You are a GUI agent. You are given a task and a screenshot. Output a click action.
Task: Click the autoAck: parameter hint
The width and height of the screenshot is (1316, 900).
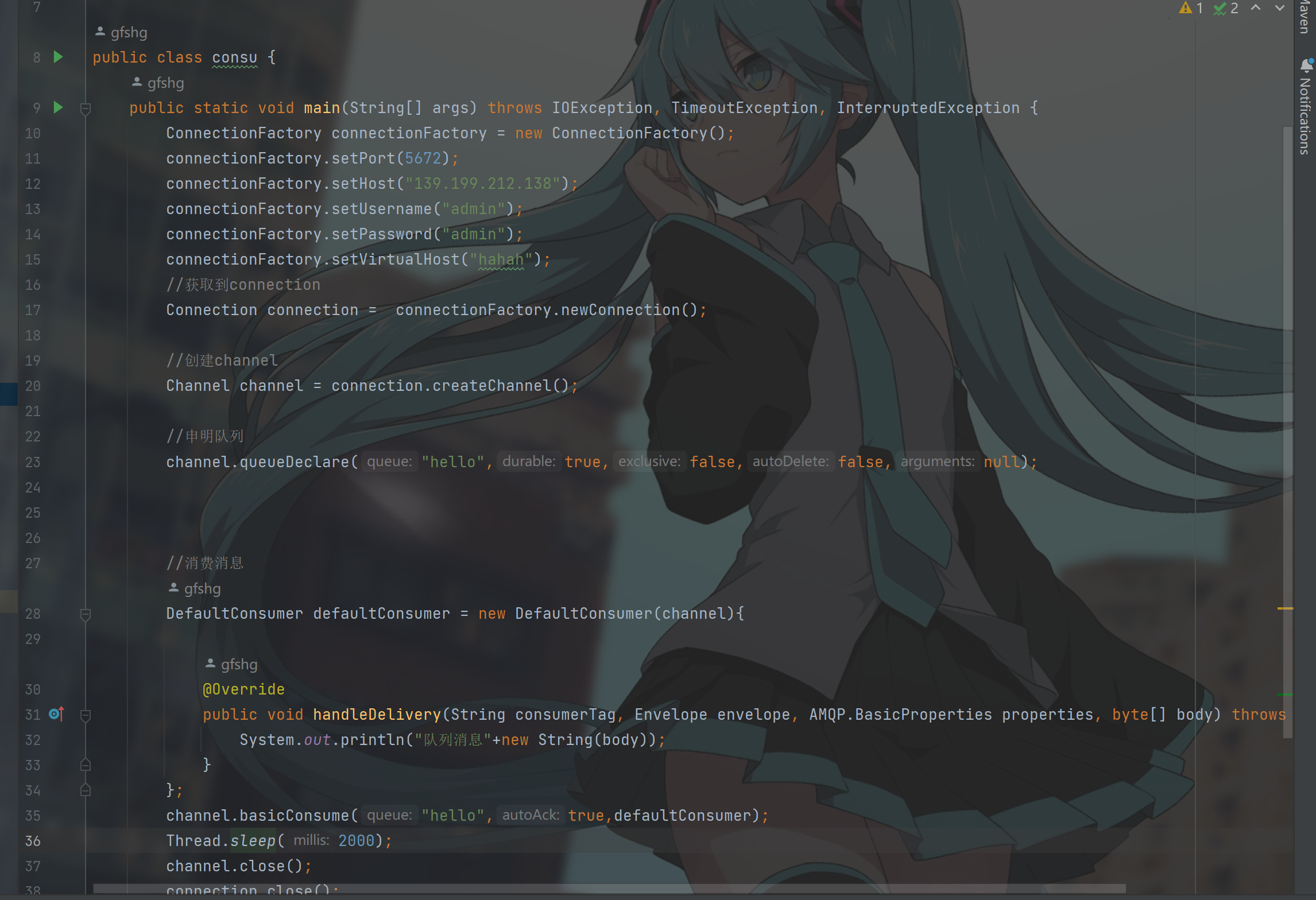[x=531, y=815]
